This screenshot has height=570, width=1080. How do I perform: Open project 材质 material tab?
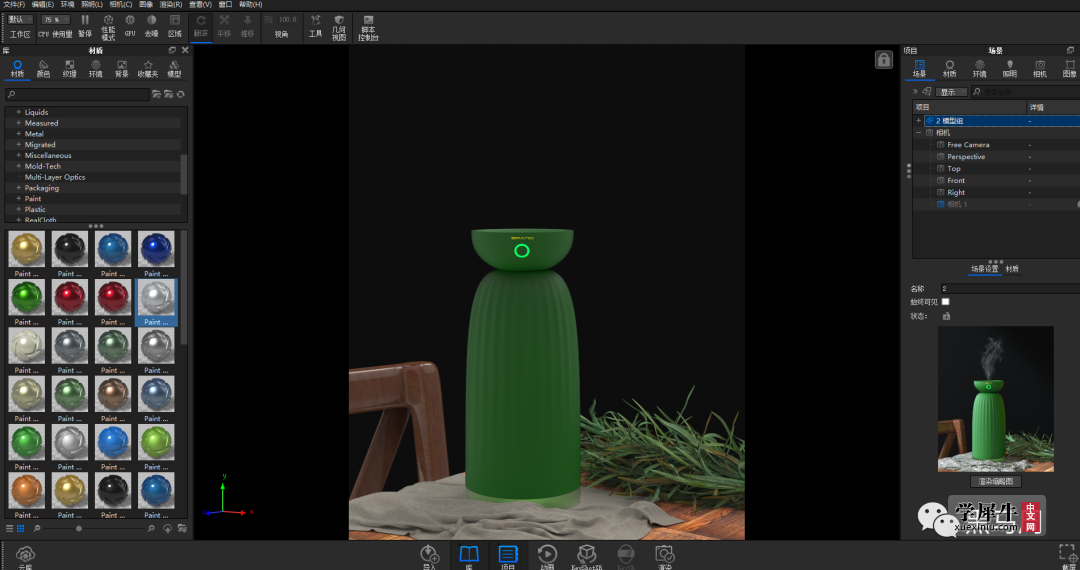pyautogui.click(x=949, y=69)
